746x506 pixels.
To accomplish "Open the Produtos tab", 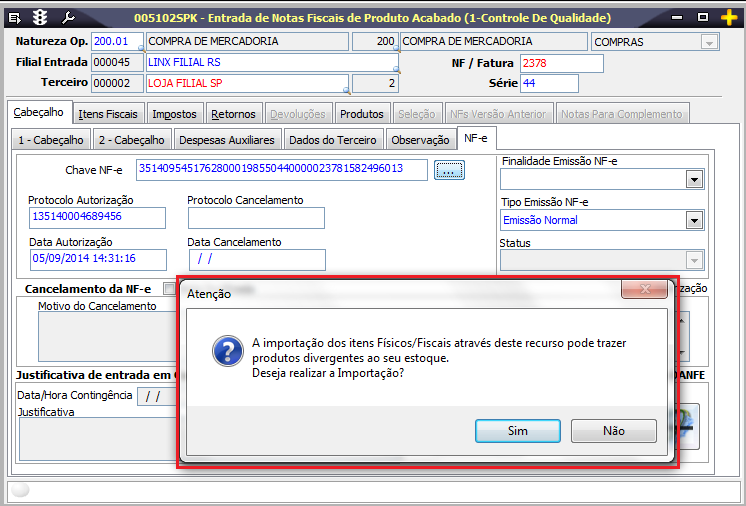I will point(362,114).
